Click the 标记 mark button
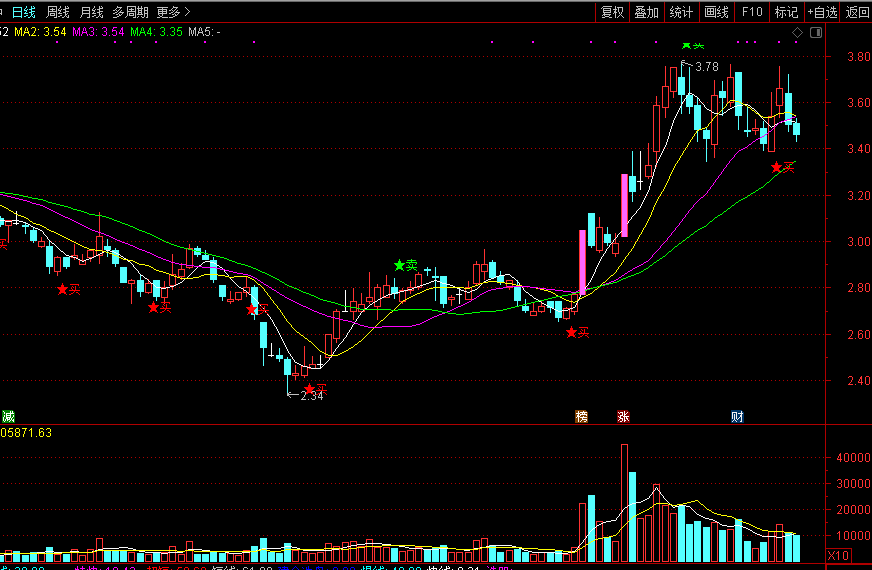This screenshot has height=570, width=872. (786, 12)
